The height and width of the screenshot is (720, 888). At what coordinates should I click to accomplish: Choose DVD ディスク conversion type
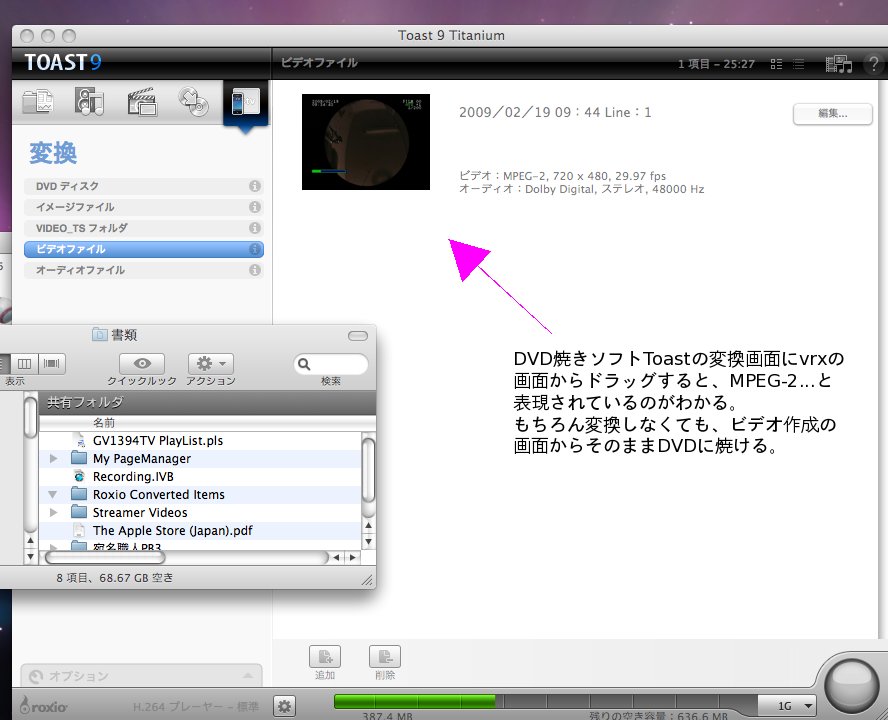143,186
